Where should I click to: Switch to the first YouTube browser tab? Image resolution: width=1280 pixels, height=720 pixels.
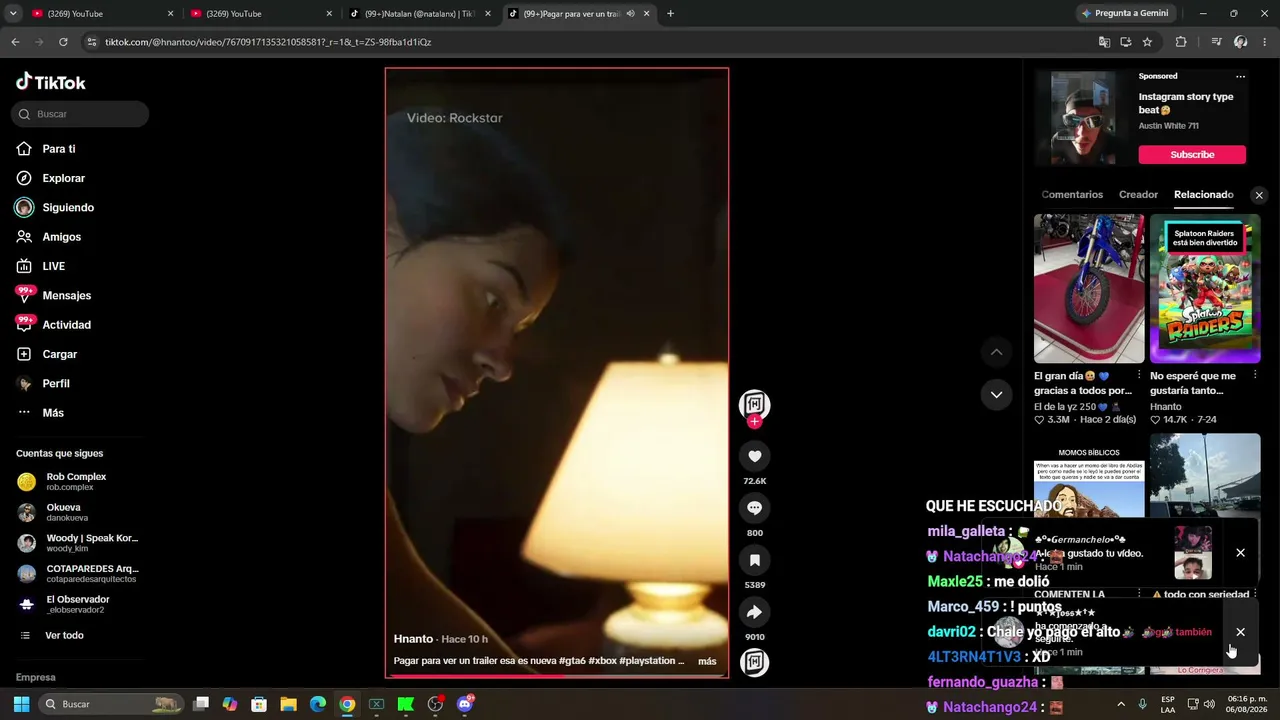100,14
